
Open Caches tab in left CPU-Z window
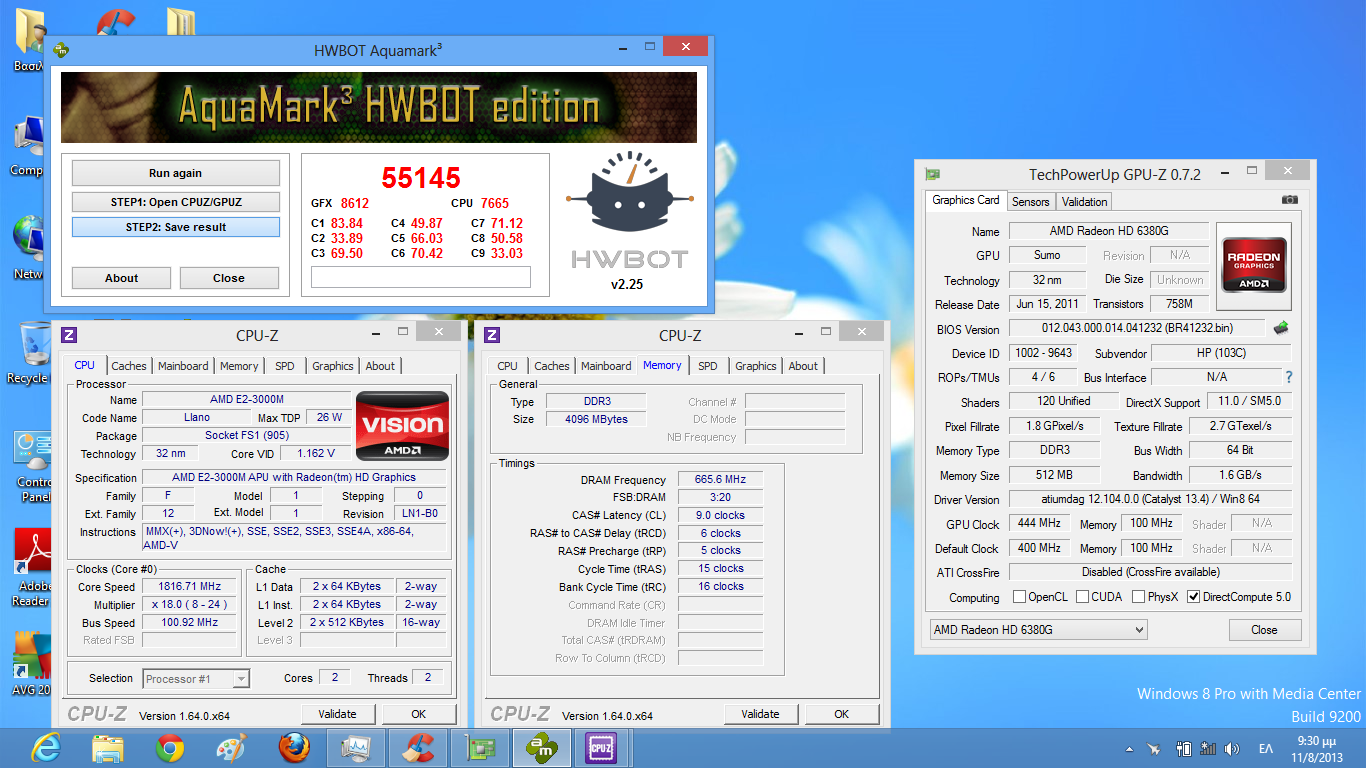pyautogui.click(x=129, y=366)
